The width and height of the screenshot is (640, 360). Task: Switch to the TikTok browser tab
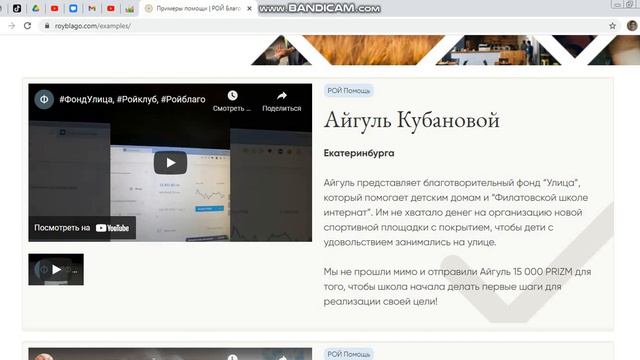[17, 8]
